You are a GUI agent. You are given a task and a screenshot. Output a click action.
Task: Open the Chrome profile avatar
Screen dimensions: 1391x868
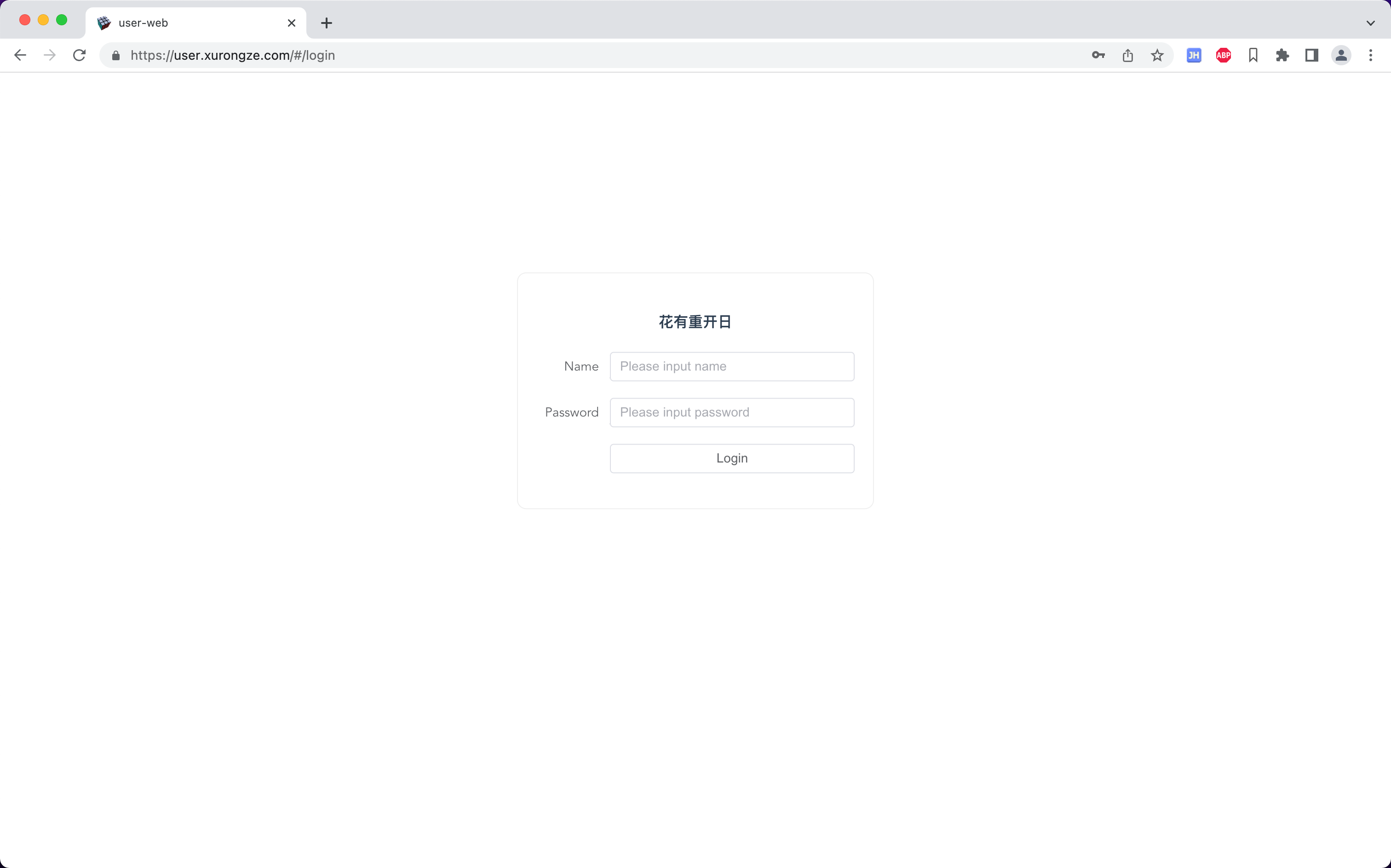point(1341,55)
